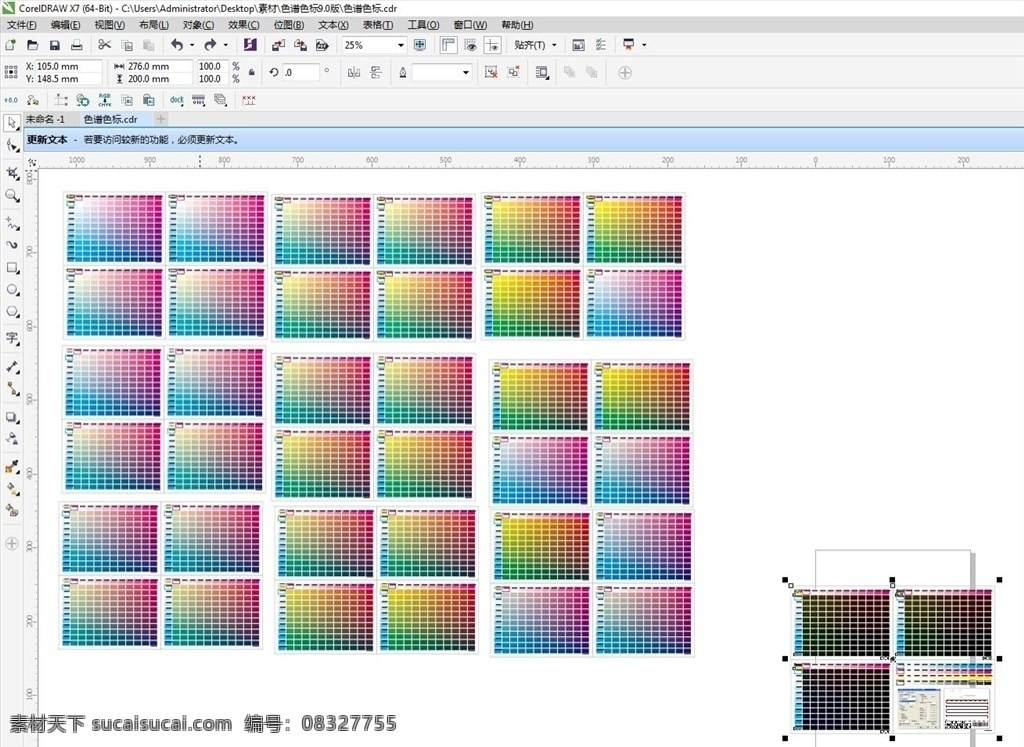The width and height of the screenshot is (1024, 747).
Task: Open the zoom level dropdown showing 25%
Action: coord(400,45)
